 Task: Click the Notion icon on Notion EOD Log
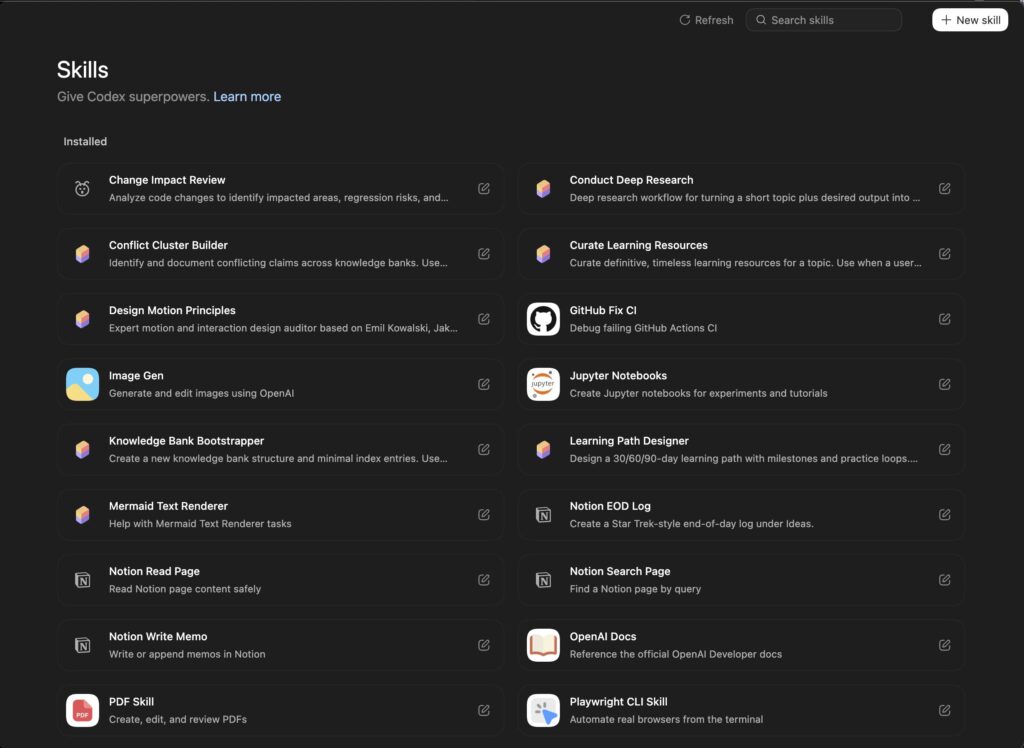coord(542,514)
